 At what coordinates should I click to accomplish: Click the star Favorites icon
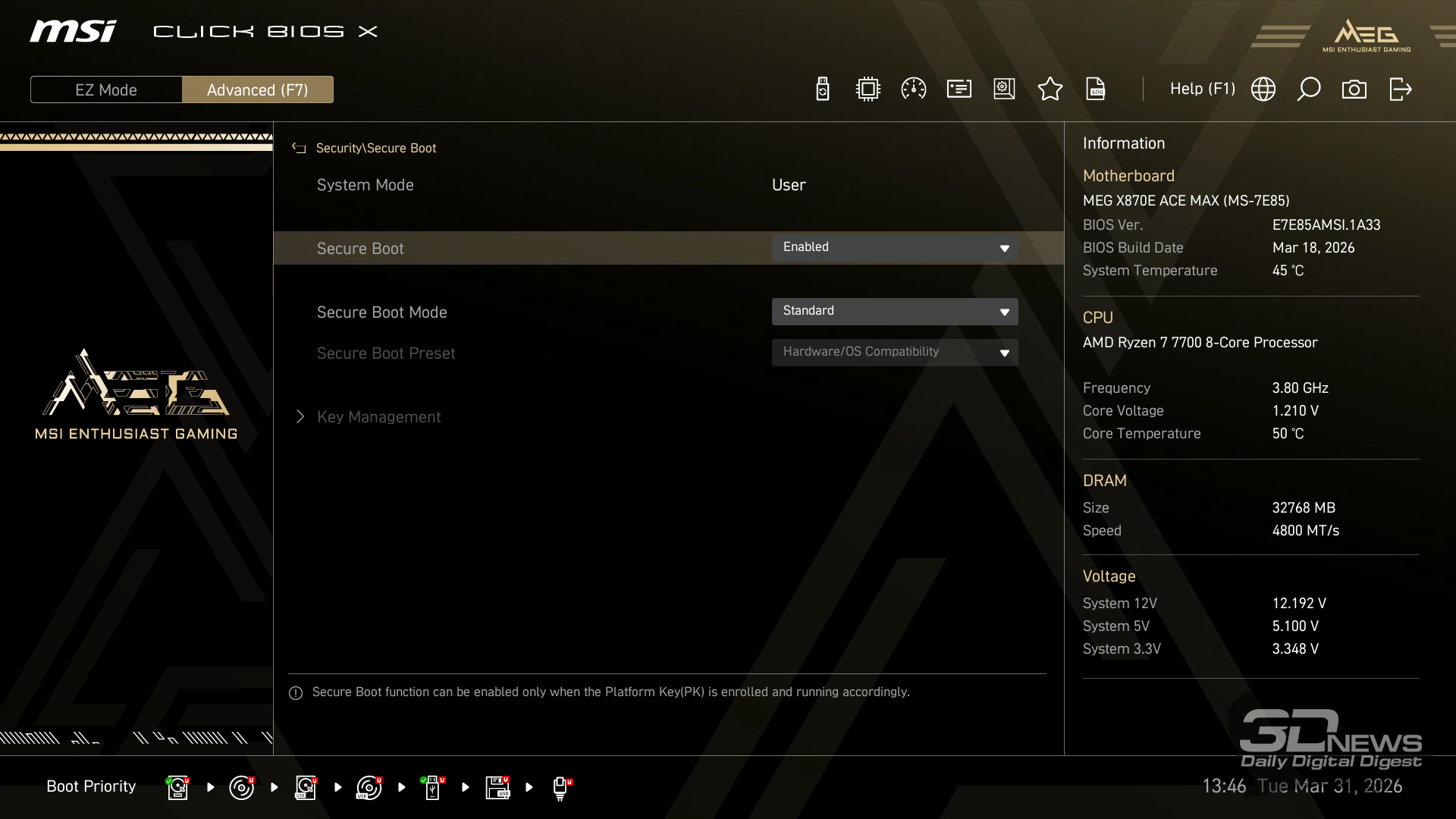coord(1050,89)
